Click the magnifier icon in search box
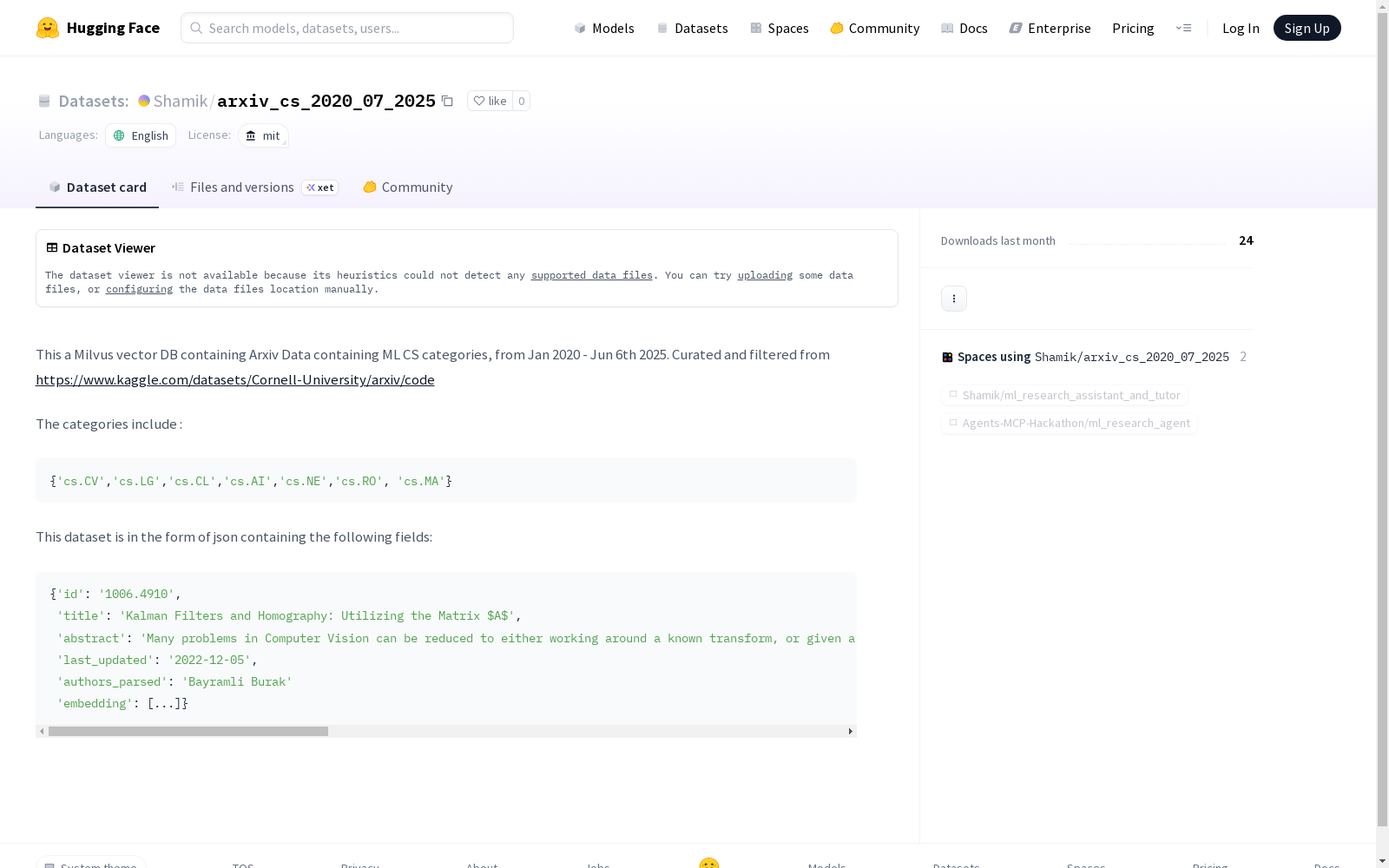Screen dimensions: 1389x868 click(196, 28)
